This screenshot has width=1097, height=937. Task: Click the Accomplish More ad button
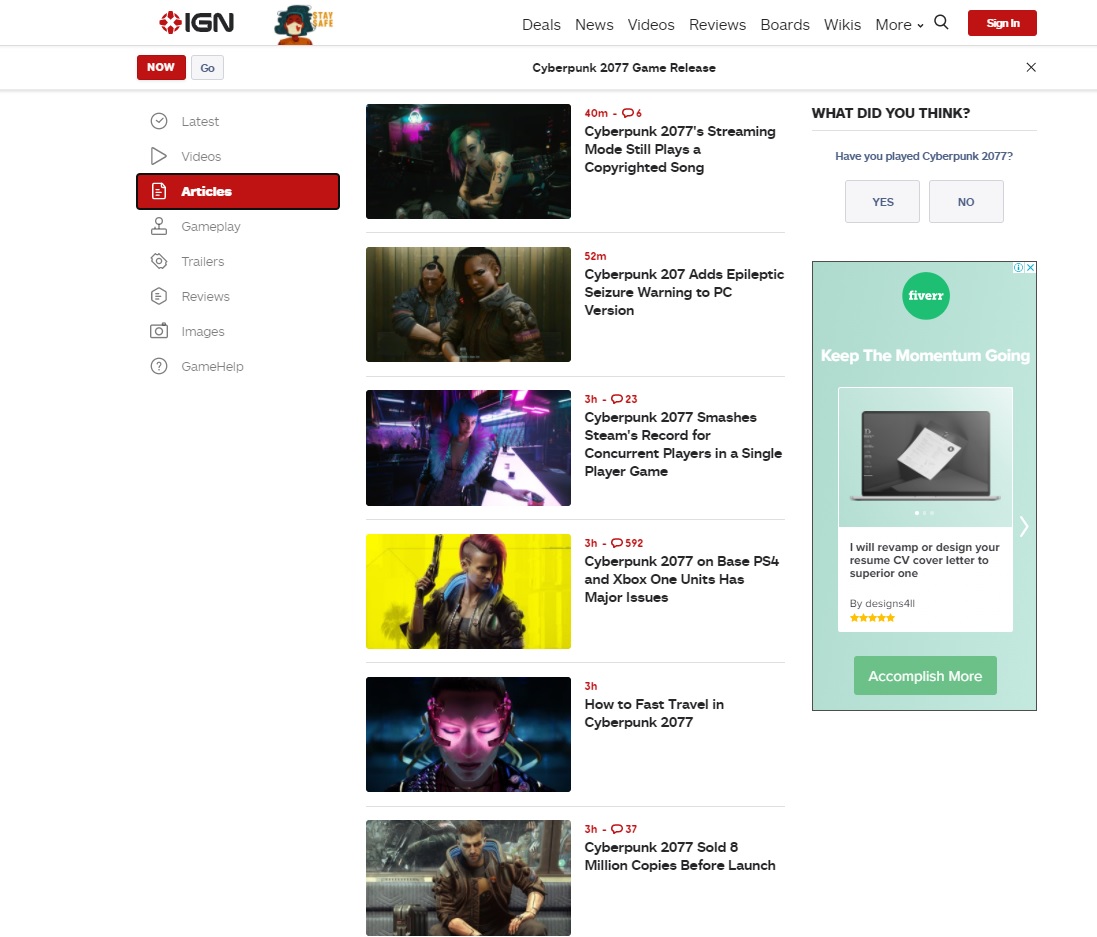pyautogui.click(x=925, y=676)
